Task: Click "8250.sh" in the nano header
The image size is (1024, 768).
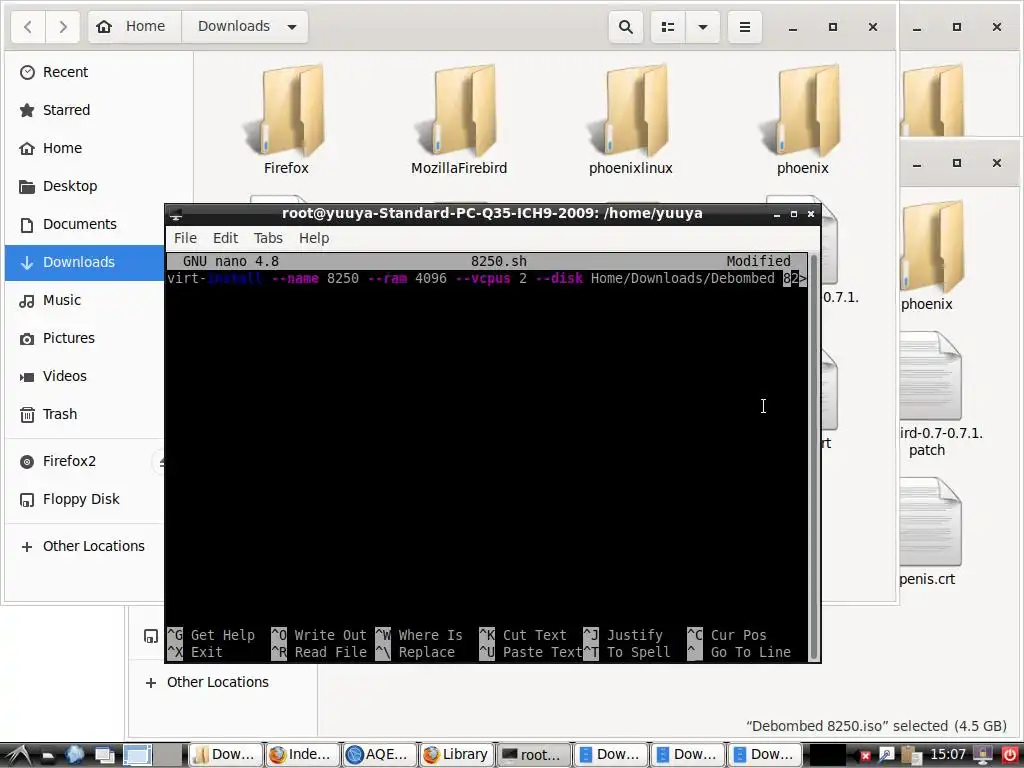Action: point(499,261)
